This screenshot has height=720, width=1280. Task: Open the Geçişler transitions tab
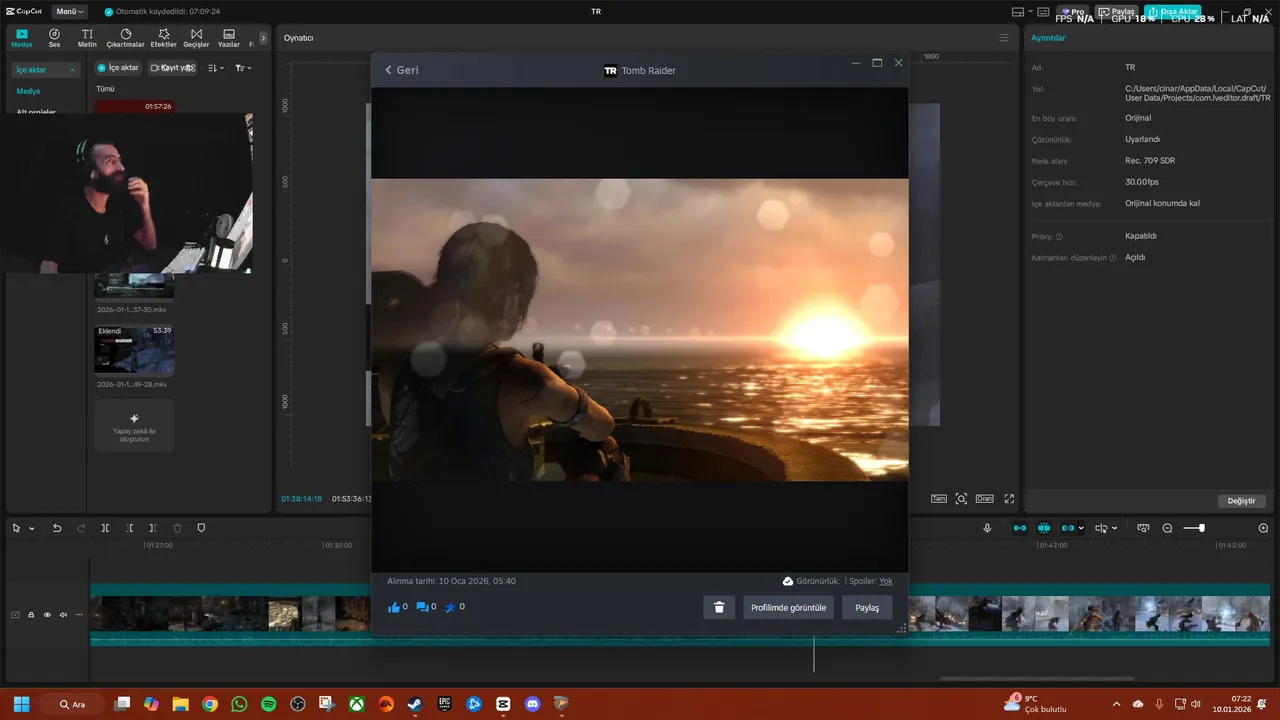196,38
